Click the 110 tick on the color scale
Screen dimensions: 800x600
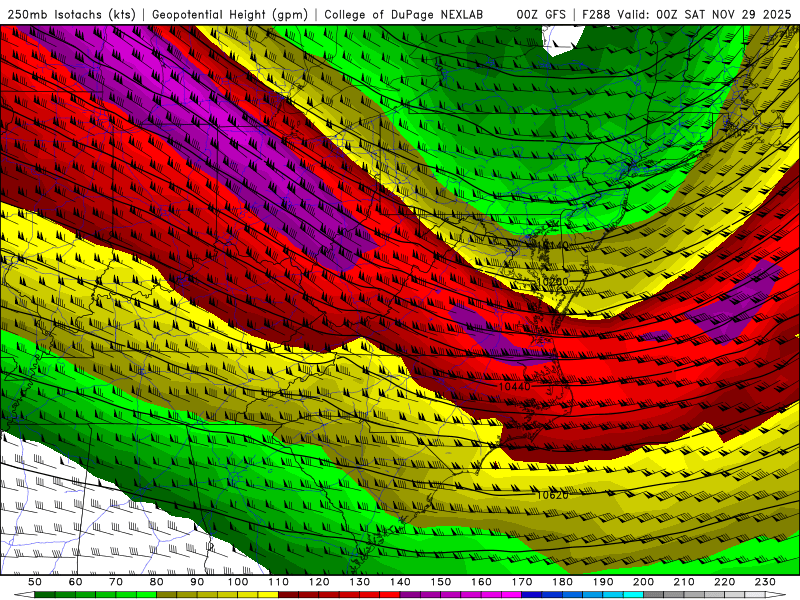[278, 582]
